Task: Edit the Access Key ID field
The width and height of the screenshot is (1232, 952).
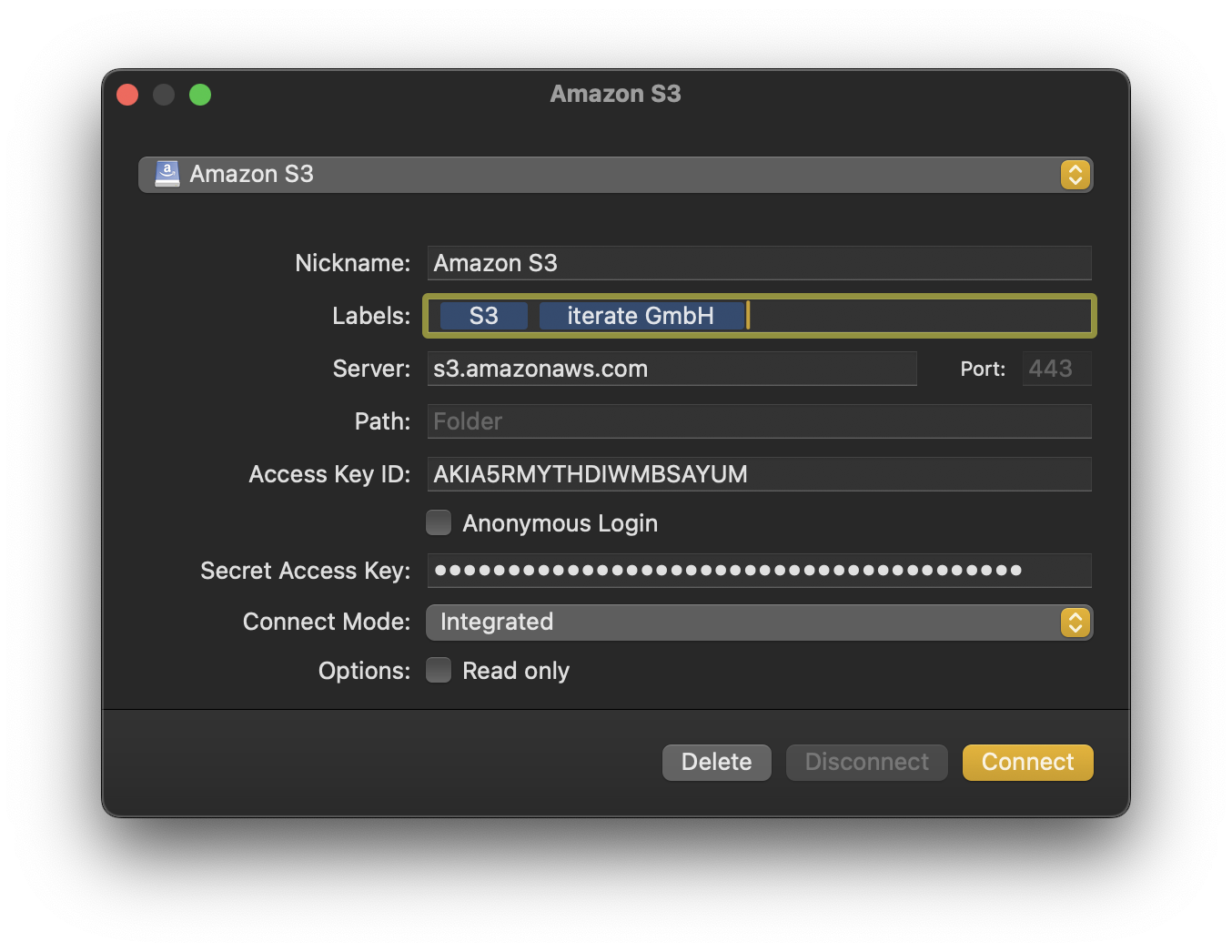Action: [759, 474]
